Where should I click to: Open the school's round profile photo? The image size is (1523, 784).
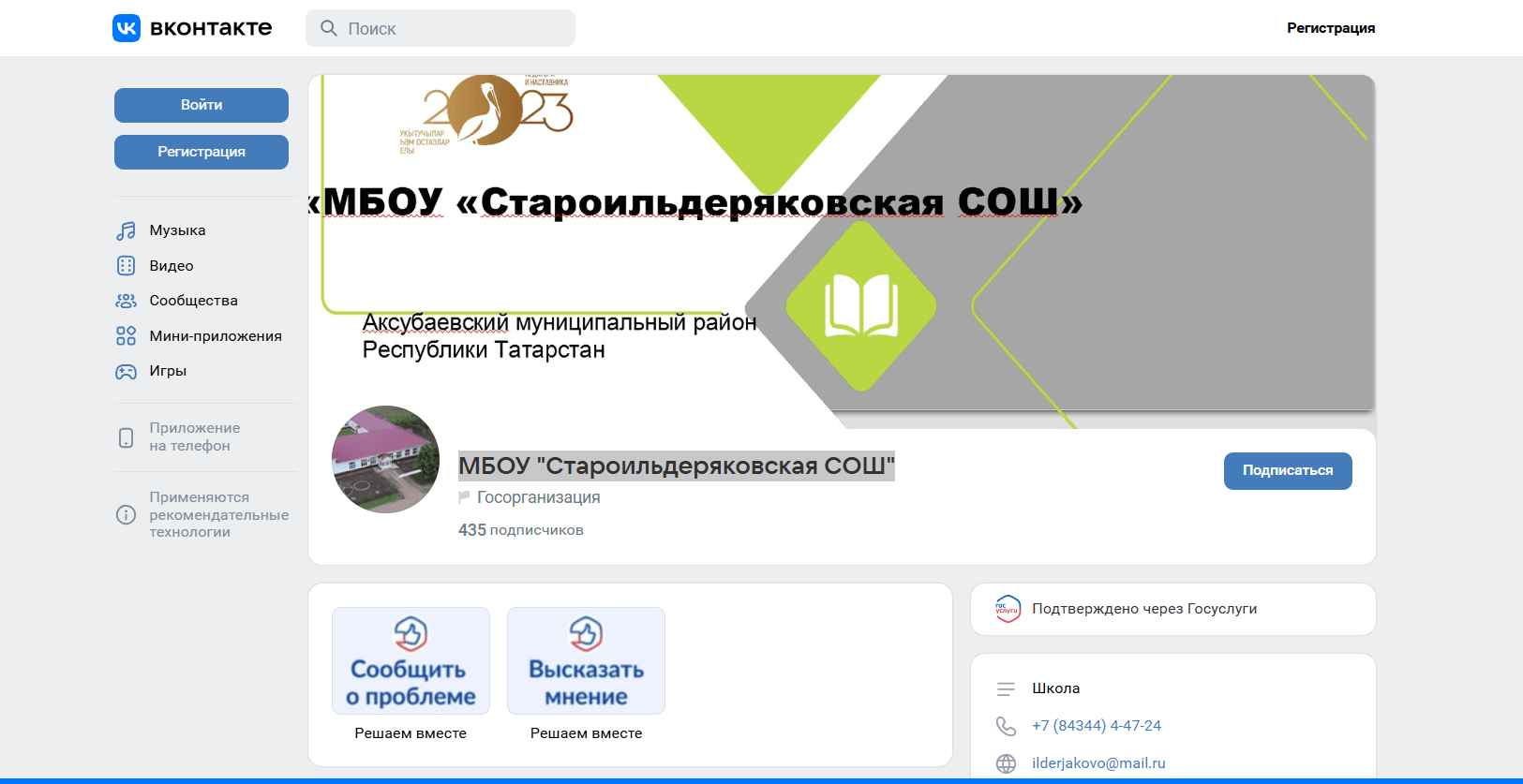385,459
